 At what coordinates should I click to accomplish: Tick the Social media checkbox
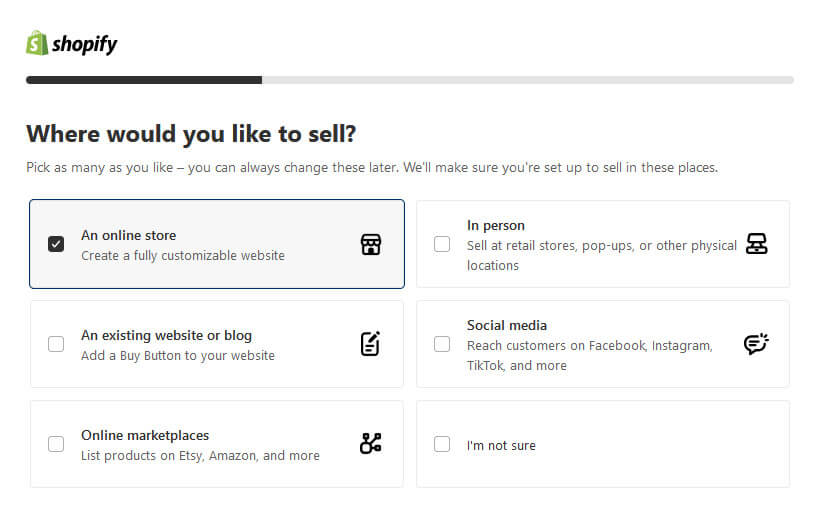coord(442,344)
